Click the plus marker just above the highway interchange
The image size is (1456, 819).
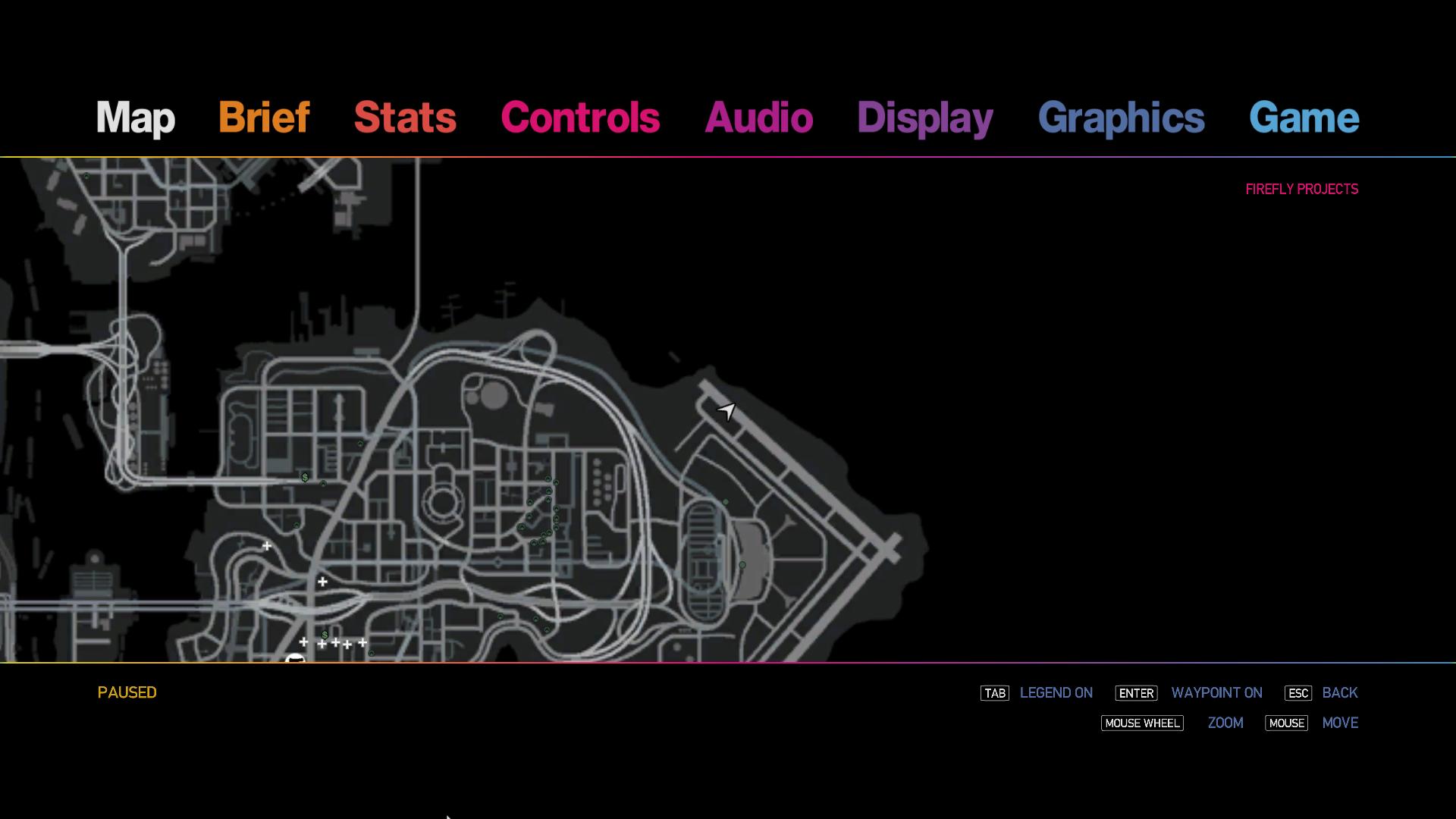322,582
